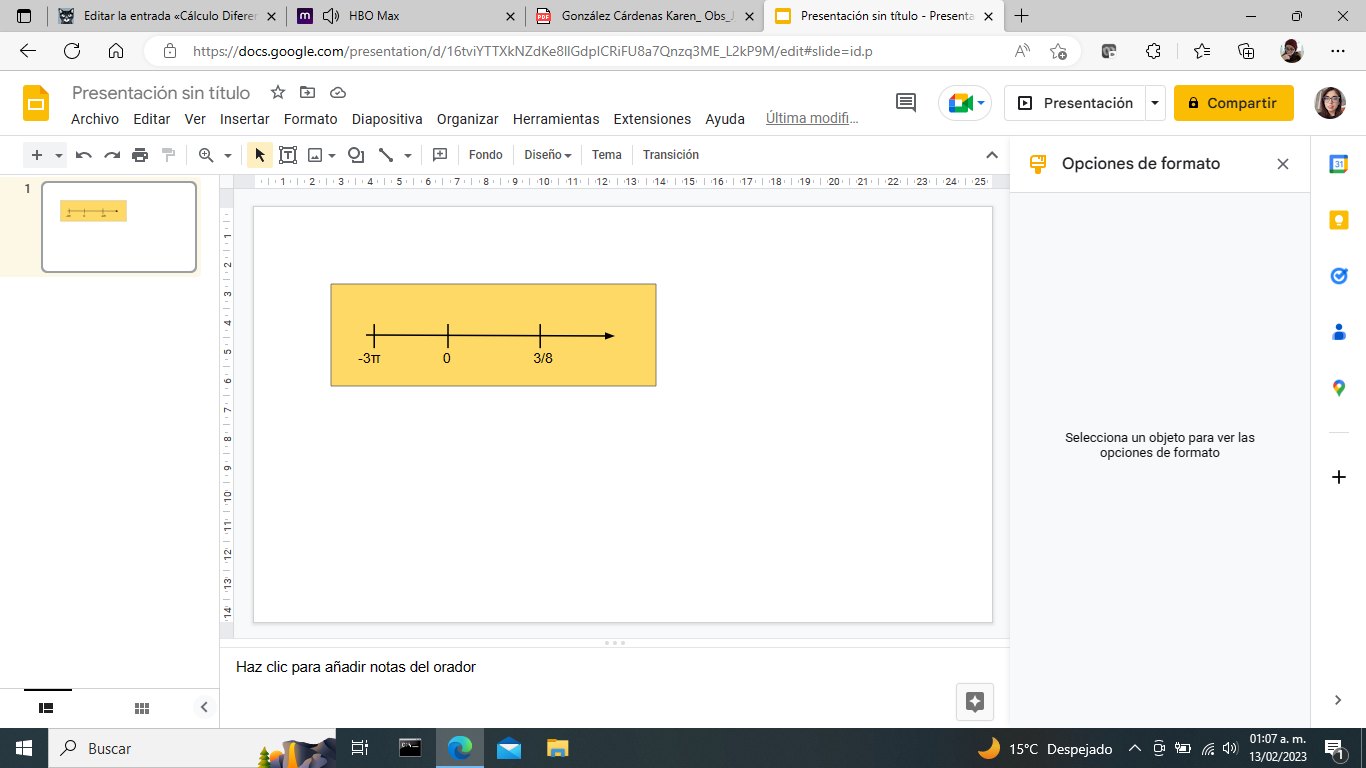Open the Herramientas menu
Screen dimensions: 1366x768
click(556, 119)
